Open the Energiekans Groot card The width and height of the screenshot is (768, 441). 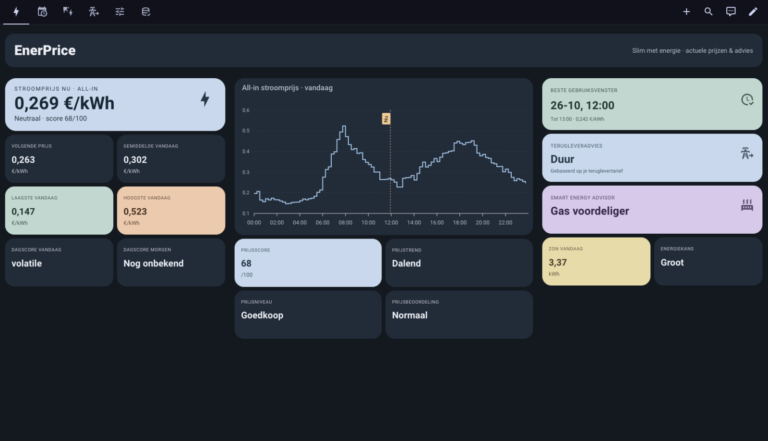pos(708,261)
